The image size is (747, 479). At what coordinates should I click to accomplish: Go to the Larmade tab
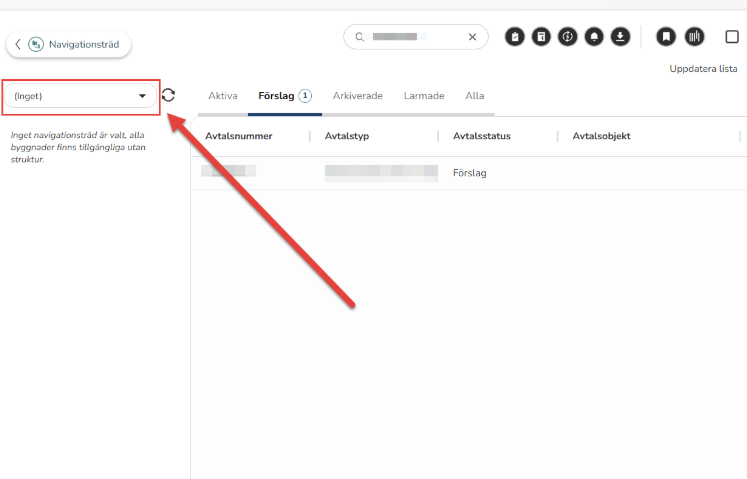(424, 96)
